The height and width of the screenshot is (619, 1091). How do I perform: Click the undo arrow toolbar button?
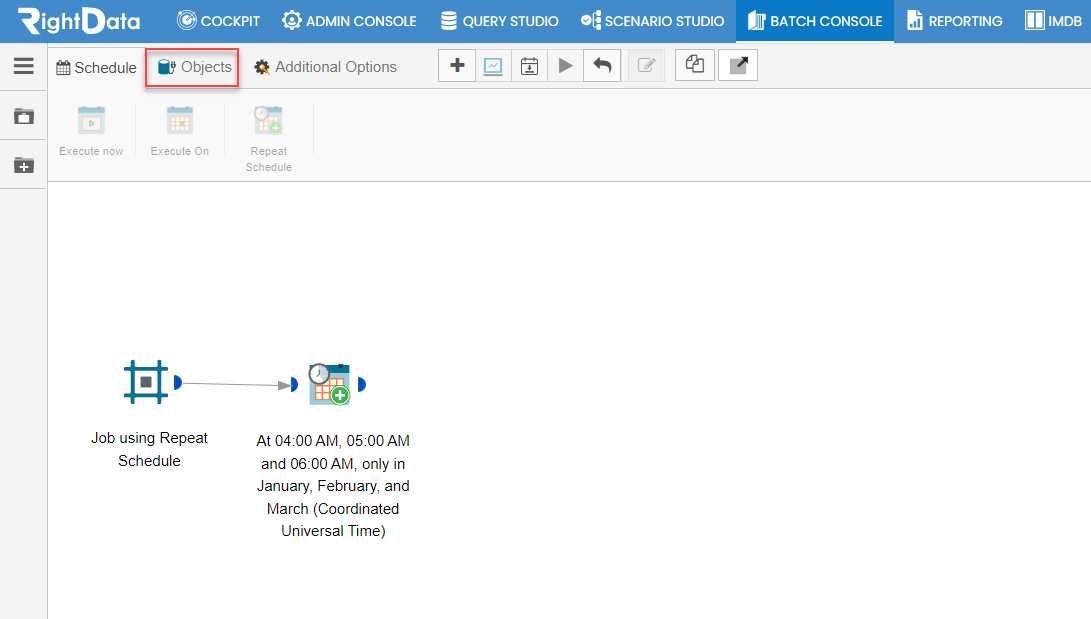pyautogui.click(x=602, y=66)
